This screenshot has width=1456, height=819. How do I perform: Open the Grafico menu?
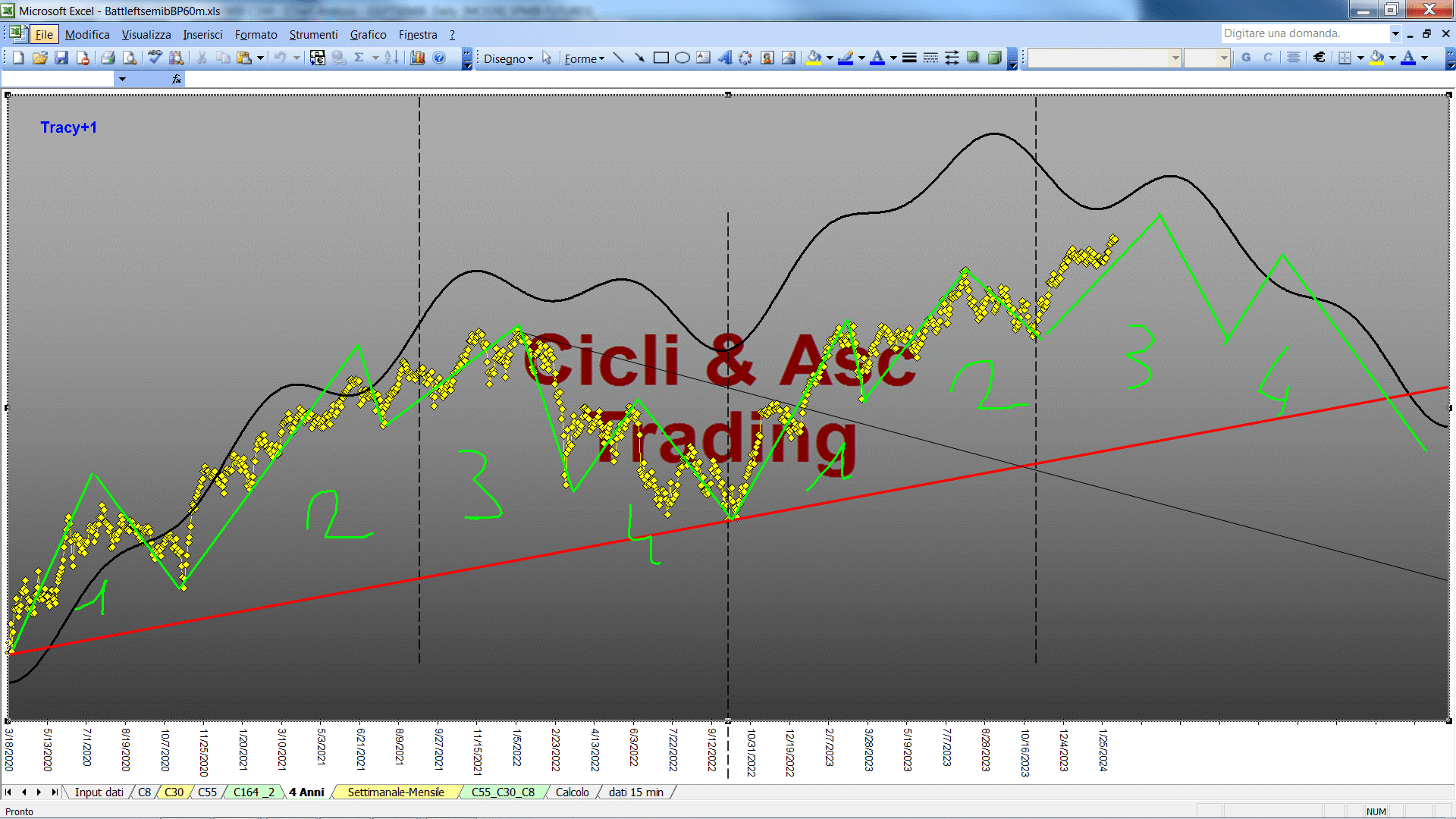click(368, 34)
